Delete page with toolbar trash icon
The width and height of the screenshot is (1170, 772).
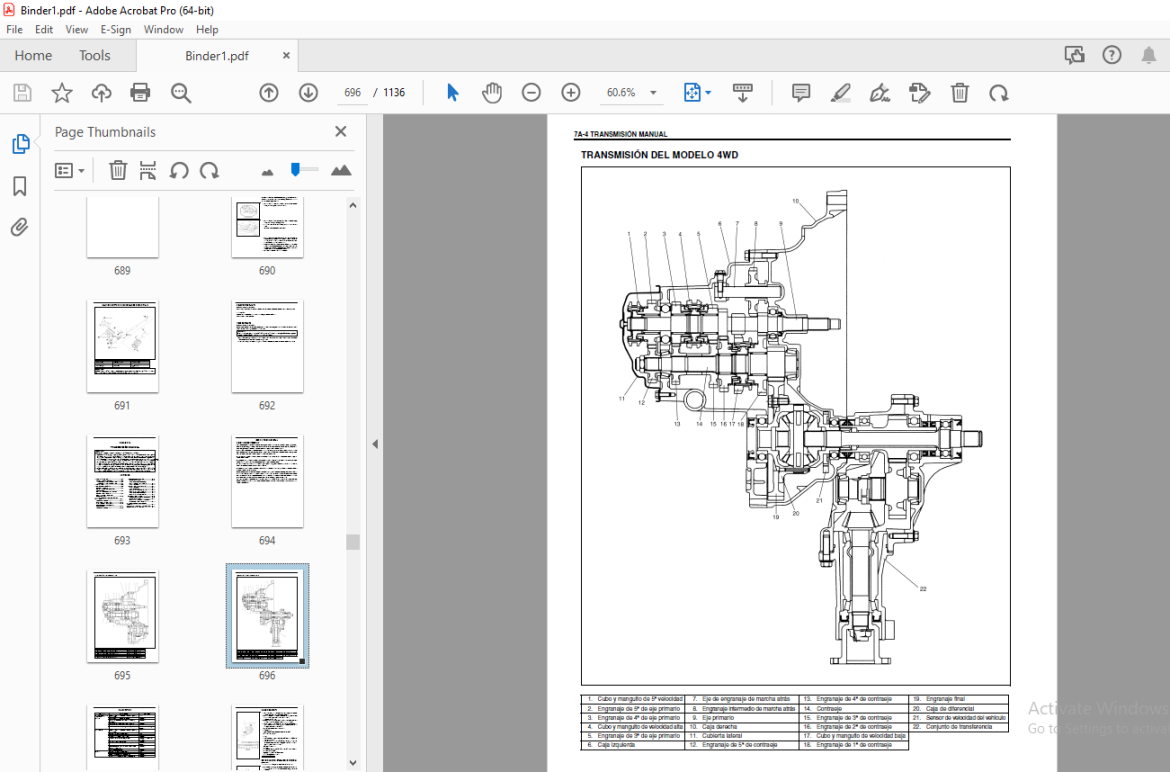[x=960, y=92]
